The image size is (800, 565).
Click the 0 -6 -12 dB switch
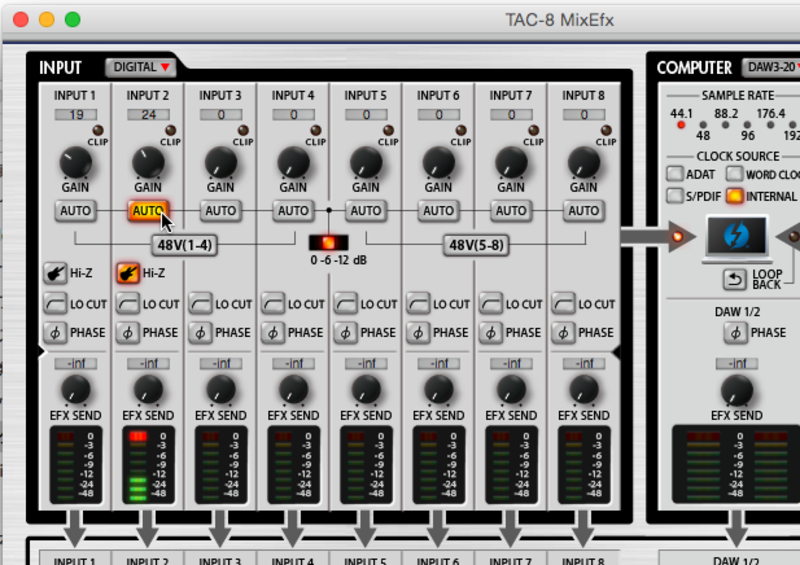[x=329, y=242]
